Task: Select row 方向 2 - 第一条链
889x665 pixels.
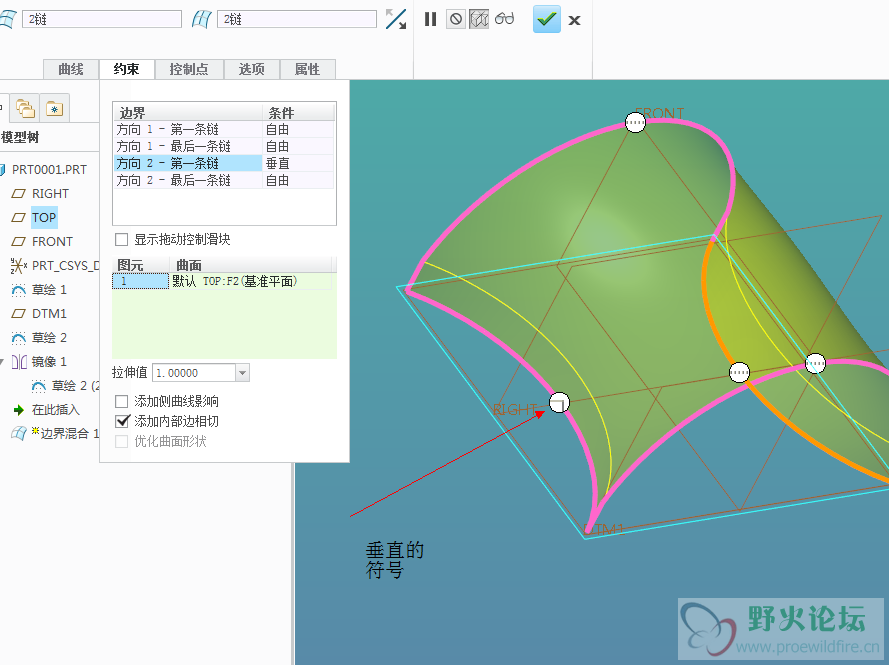Action: click(225, 163)
